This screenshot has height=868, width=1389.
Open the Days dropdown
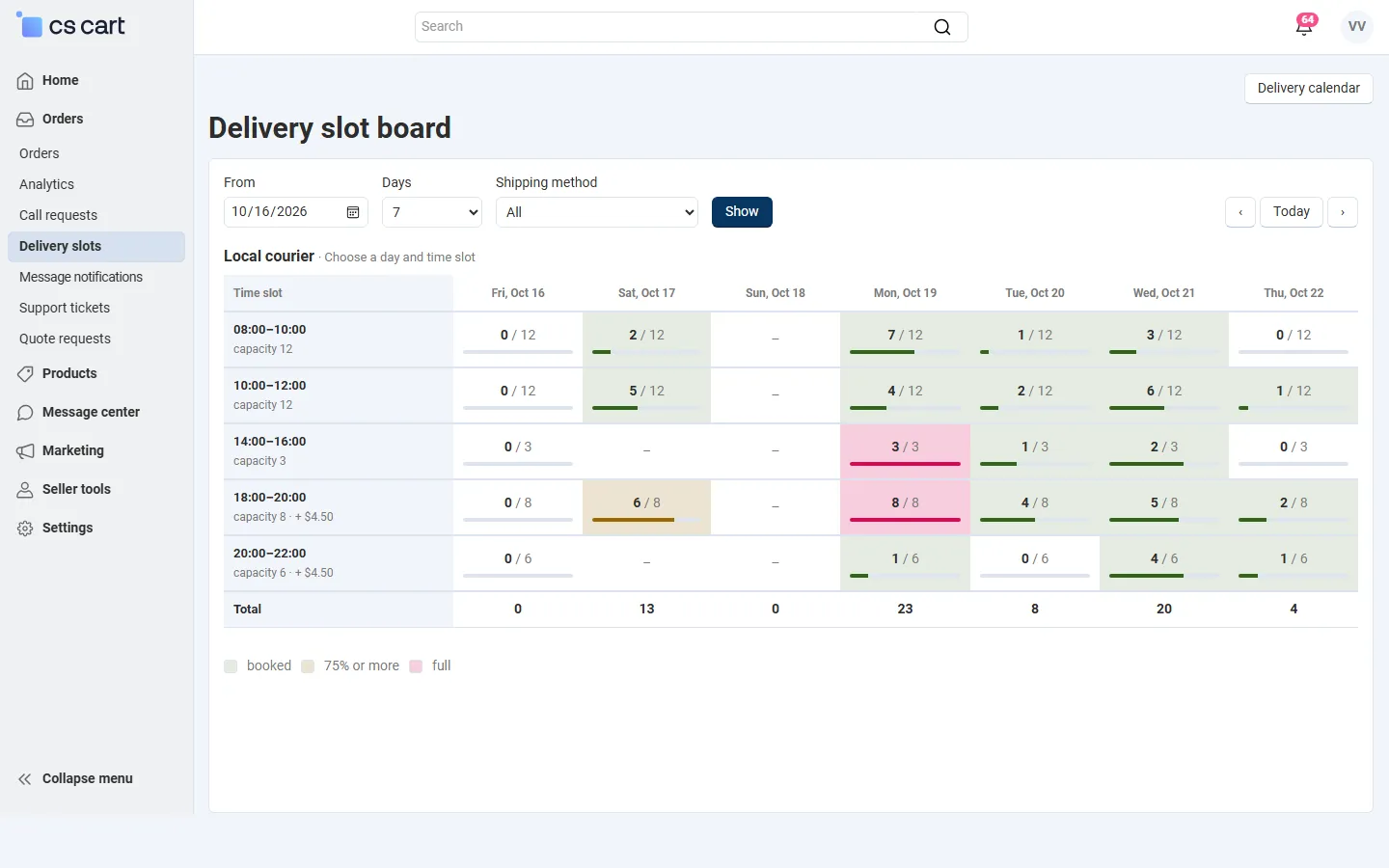point(432,212)
